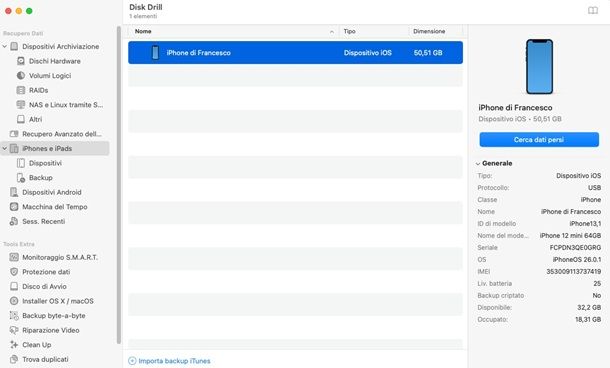Click the RAIDs icon in sidebar

click(21, 90)
